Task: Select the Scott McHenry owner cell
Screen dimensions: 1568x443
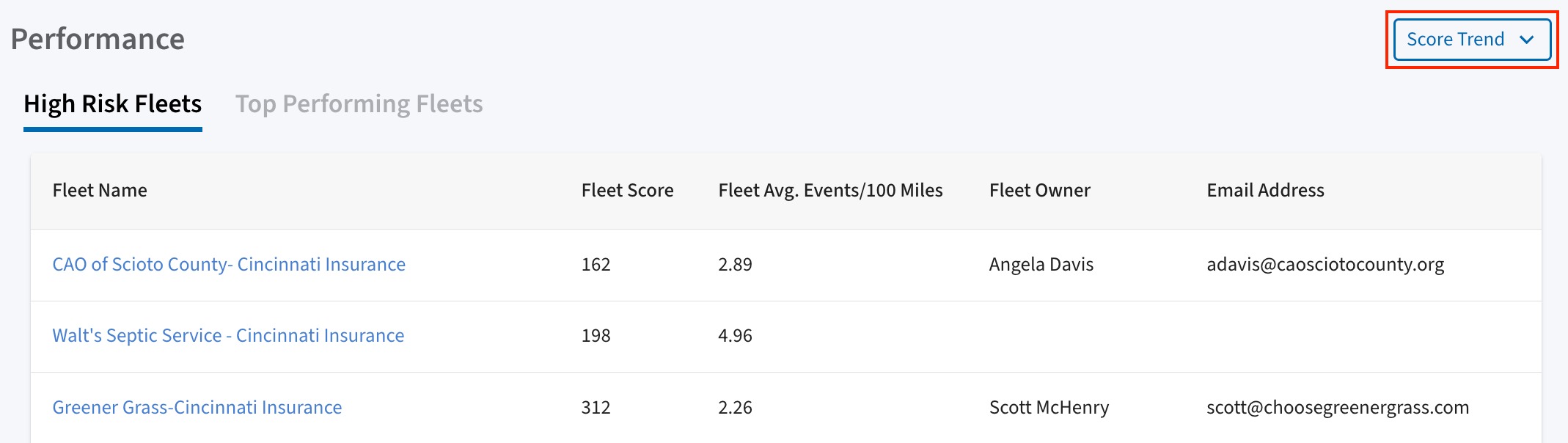Action: pyautogui.click(x=1049, y=408)
